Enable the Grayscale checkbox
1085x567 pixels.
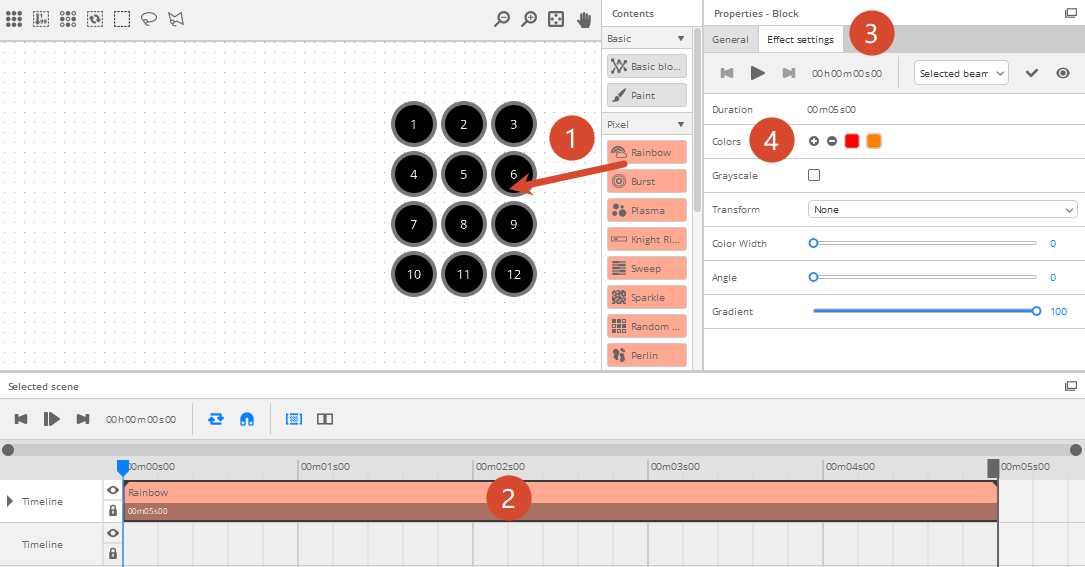(814, 175)
